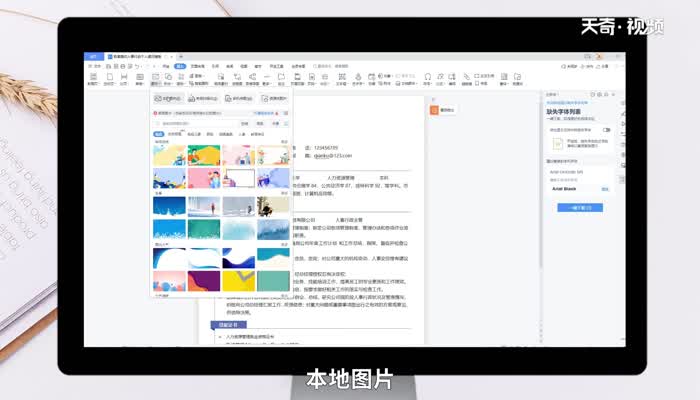The height and width of the screenshot is (400, 700).
Task: Go to the blue home tab
Action: pyautogui.click(x=94, y=57)
